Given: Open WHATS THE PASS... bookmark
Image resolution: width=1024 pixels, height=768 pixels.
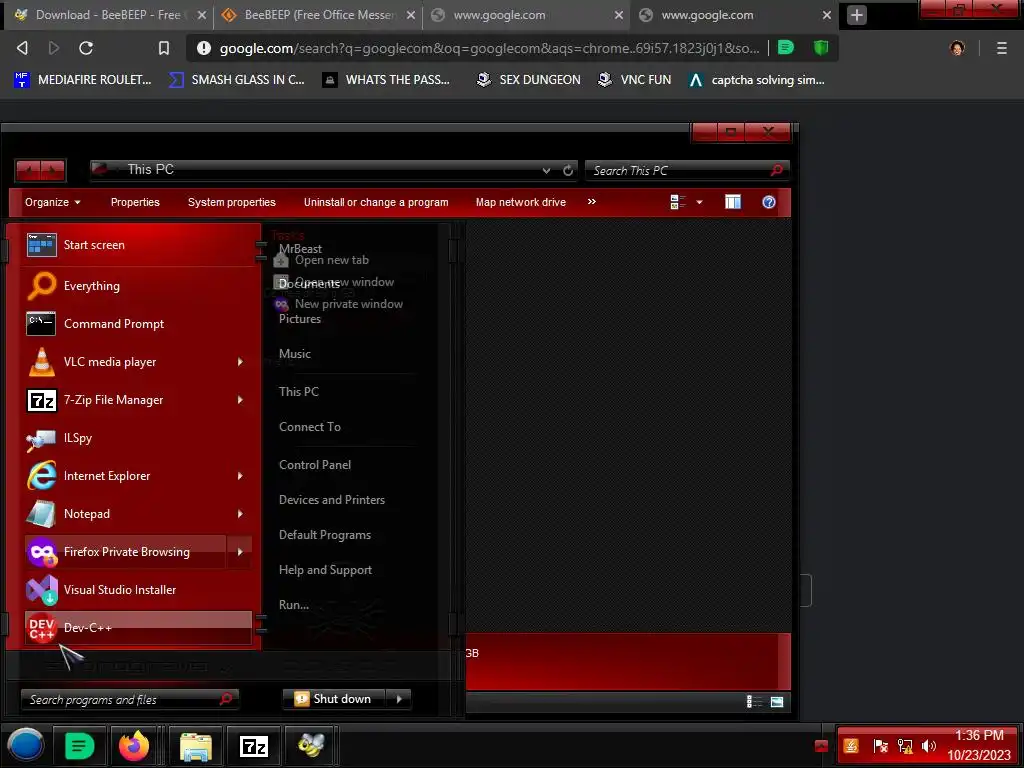Looking at the screenshot, I should point(386,80).
